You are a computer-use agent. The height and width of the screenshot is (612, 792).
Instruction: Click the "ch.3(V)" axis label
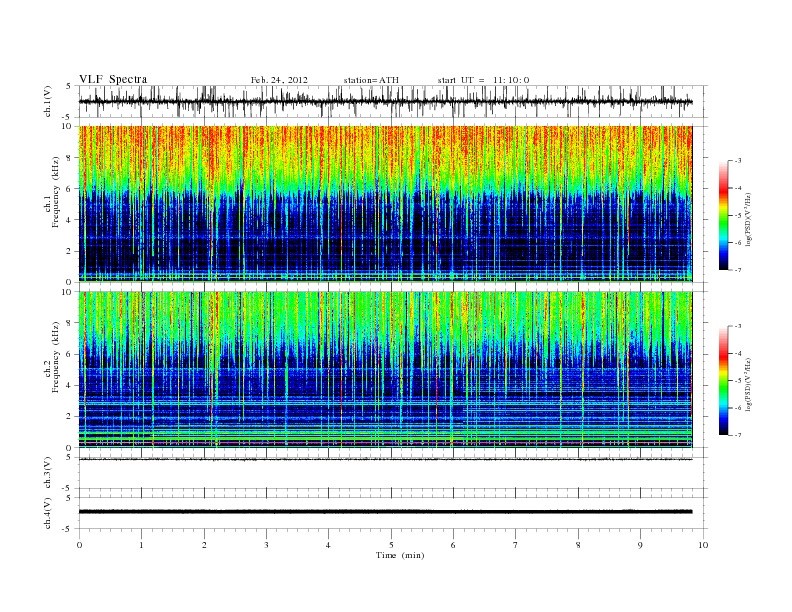48,473
